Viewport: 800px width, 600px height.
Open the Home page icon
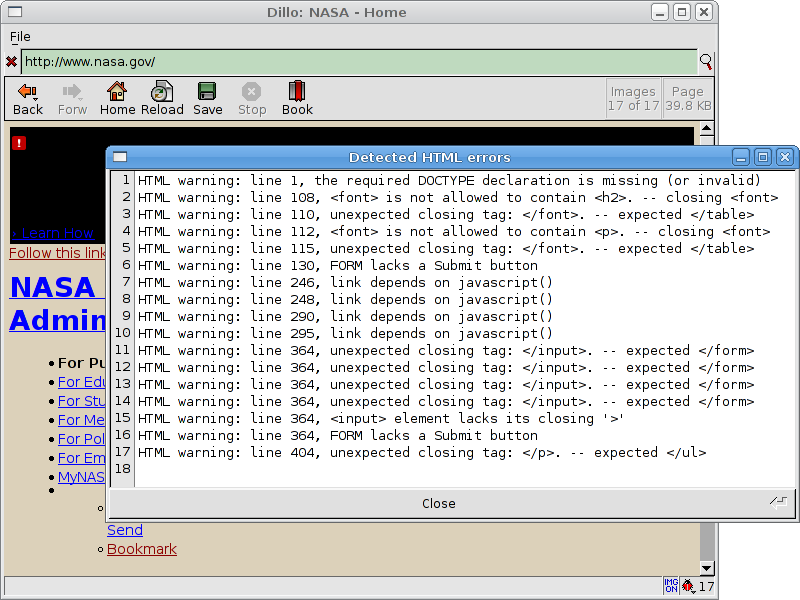pos(117,99)
